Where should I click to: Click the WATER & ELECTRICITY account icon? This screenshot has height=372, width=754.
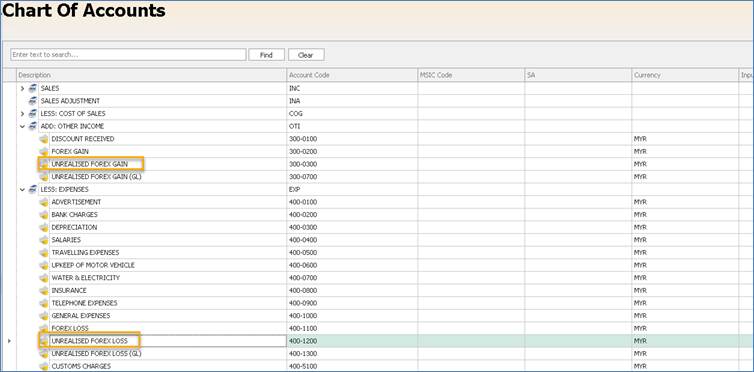click(44, 278)
